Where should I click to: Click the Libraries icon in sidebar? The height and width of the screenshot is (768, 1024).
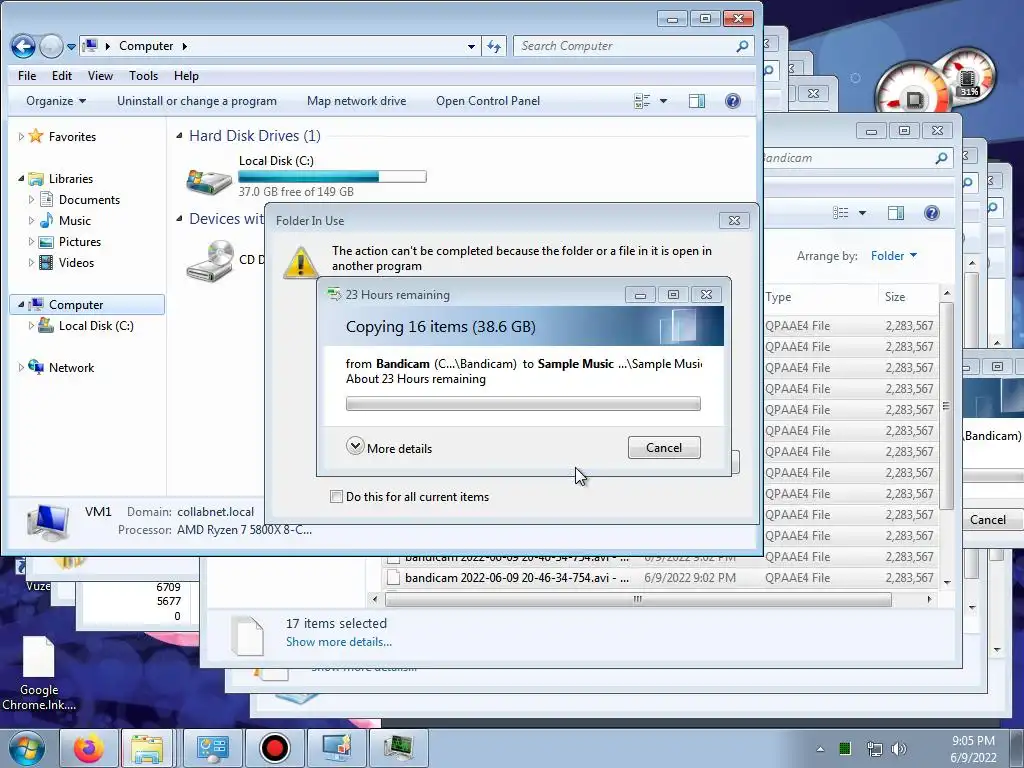pos(36,178)
